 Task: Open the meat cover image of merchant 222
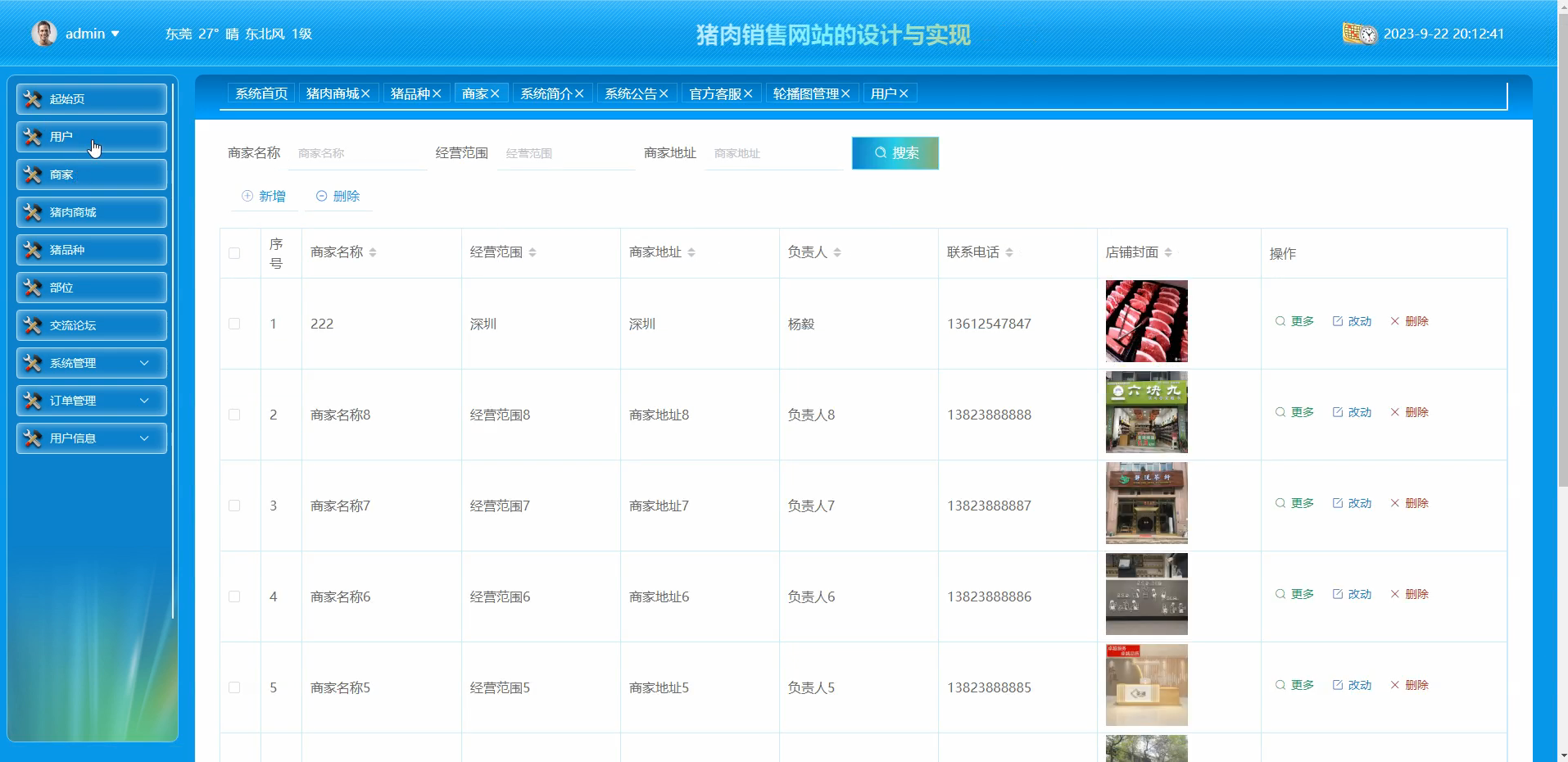(x=1147, y=321)
